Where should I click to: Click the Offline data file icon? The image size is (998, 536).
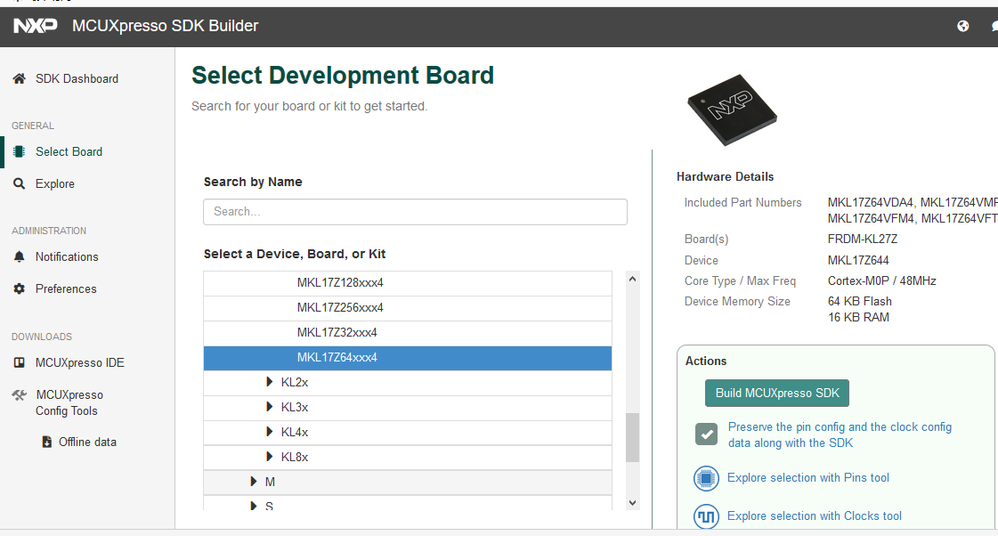[46, 442]
